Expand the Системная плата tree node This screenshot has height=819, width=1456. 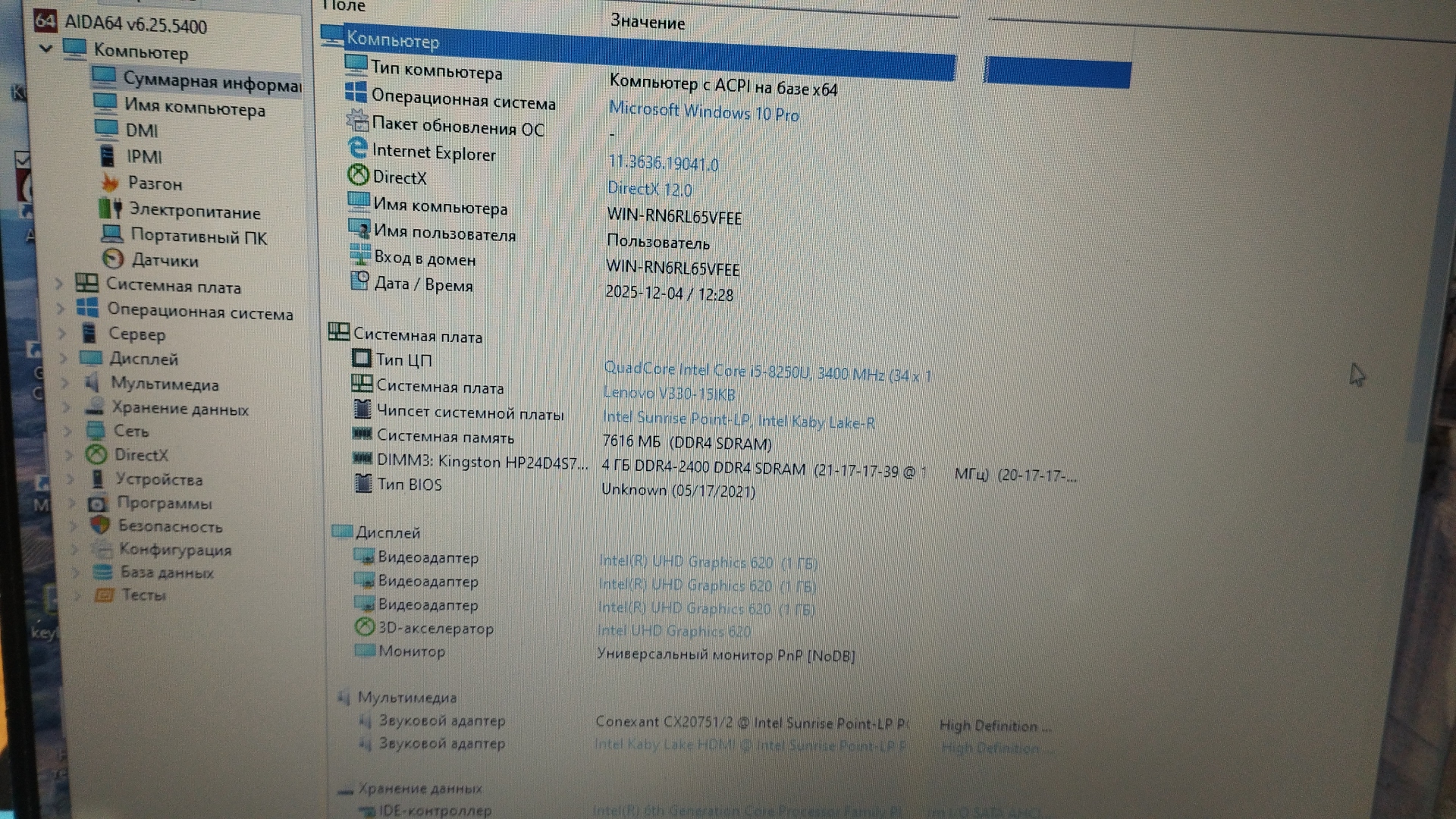pos(59,284)
